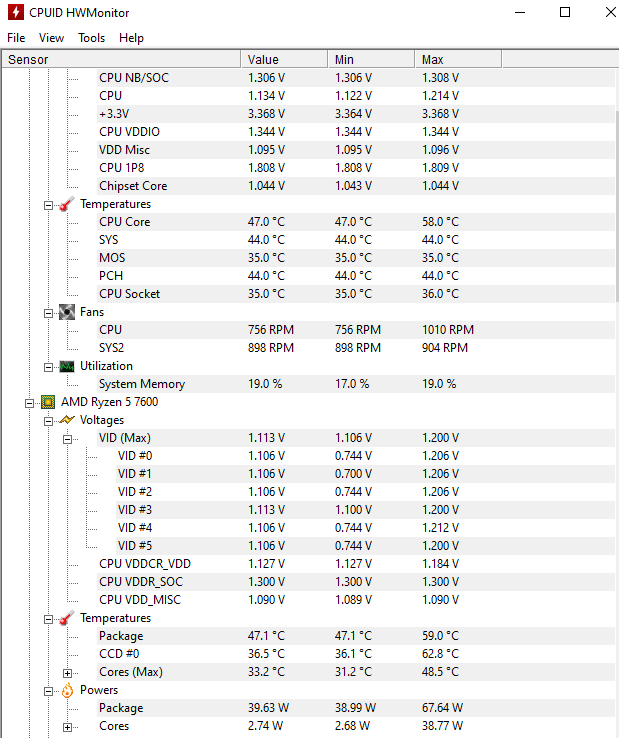This screenshot has height=738, width=619.
Task: Collapse the Powers group
Action: click(x=48, y=691)
